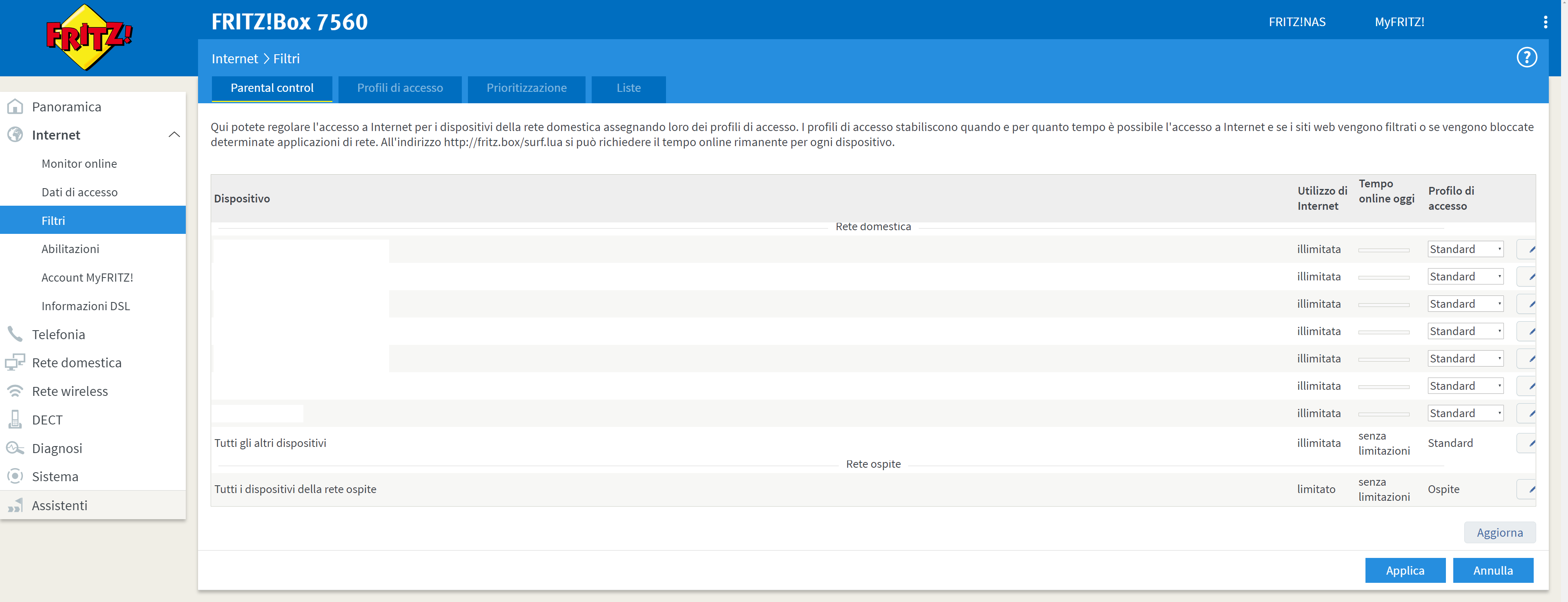Screen dimensions: 1568x602
Task: Click Diagnosi sidebar icon
Action: point(15,448)
